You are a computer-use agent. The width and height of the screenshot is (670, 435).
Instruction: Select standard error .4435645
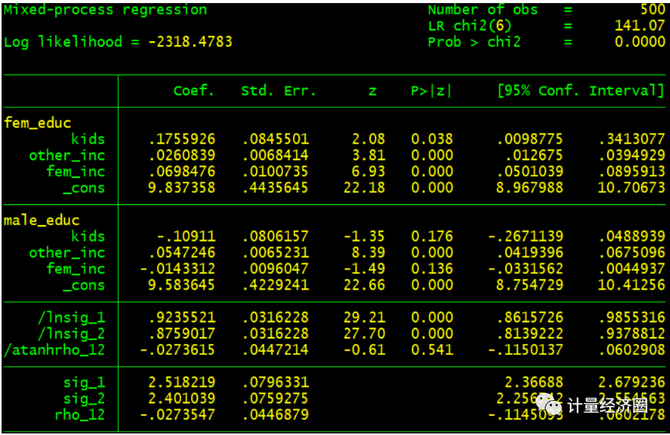(275, 188)
